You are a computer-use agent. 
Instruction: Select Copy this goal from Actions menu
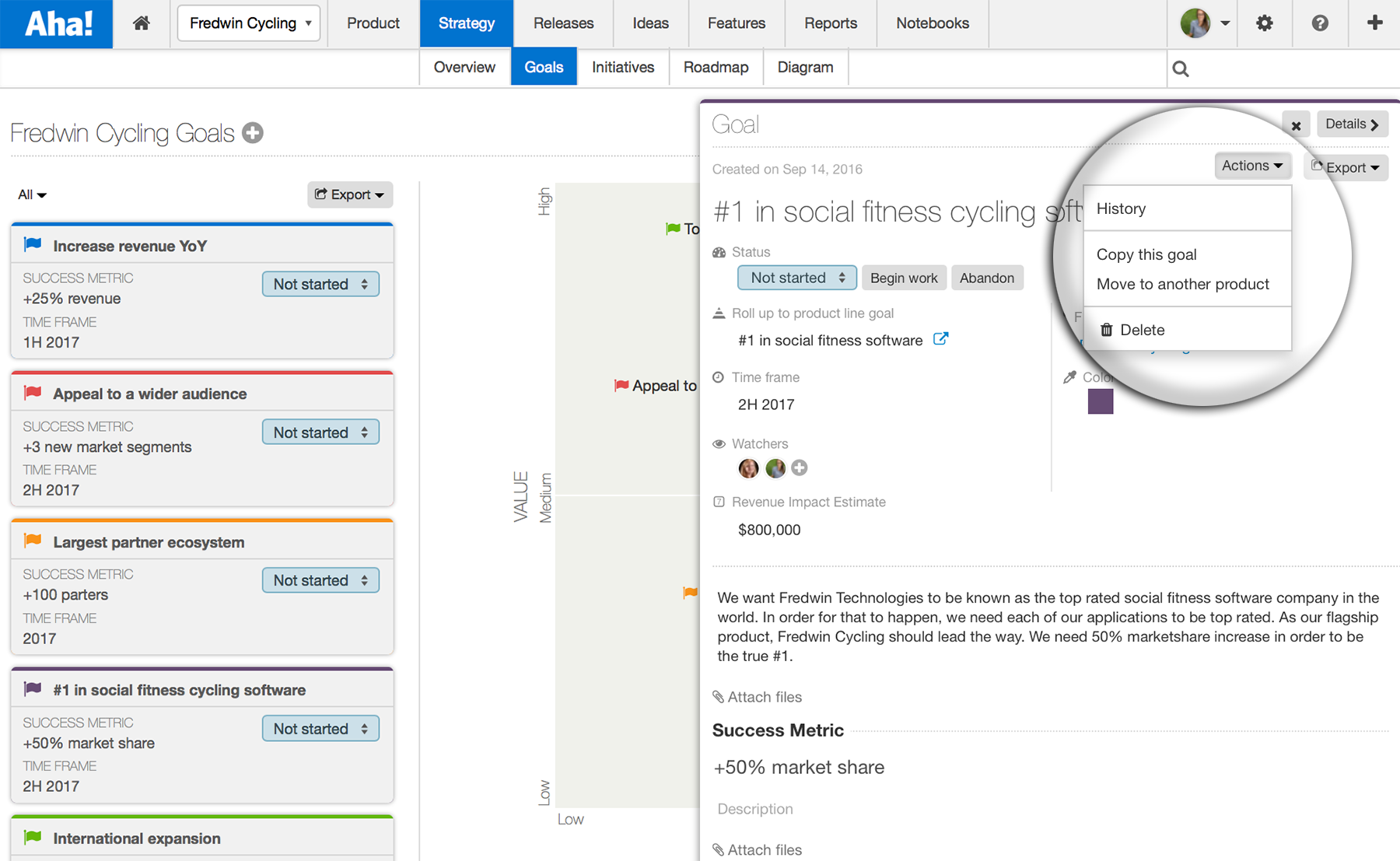(x=1146, y=254)
